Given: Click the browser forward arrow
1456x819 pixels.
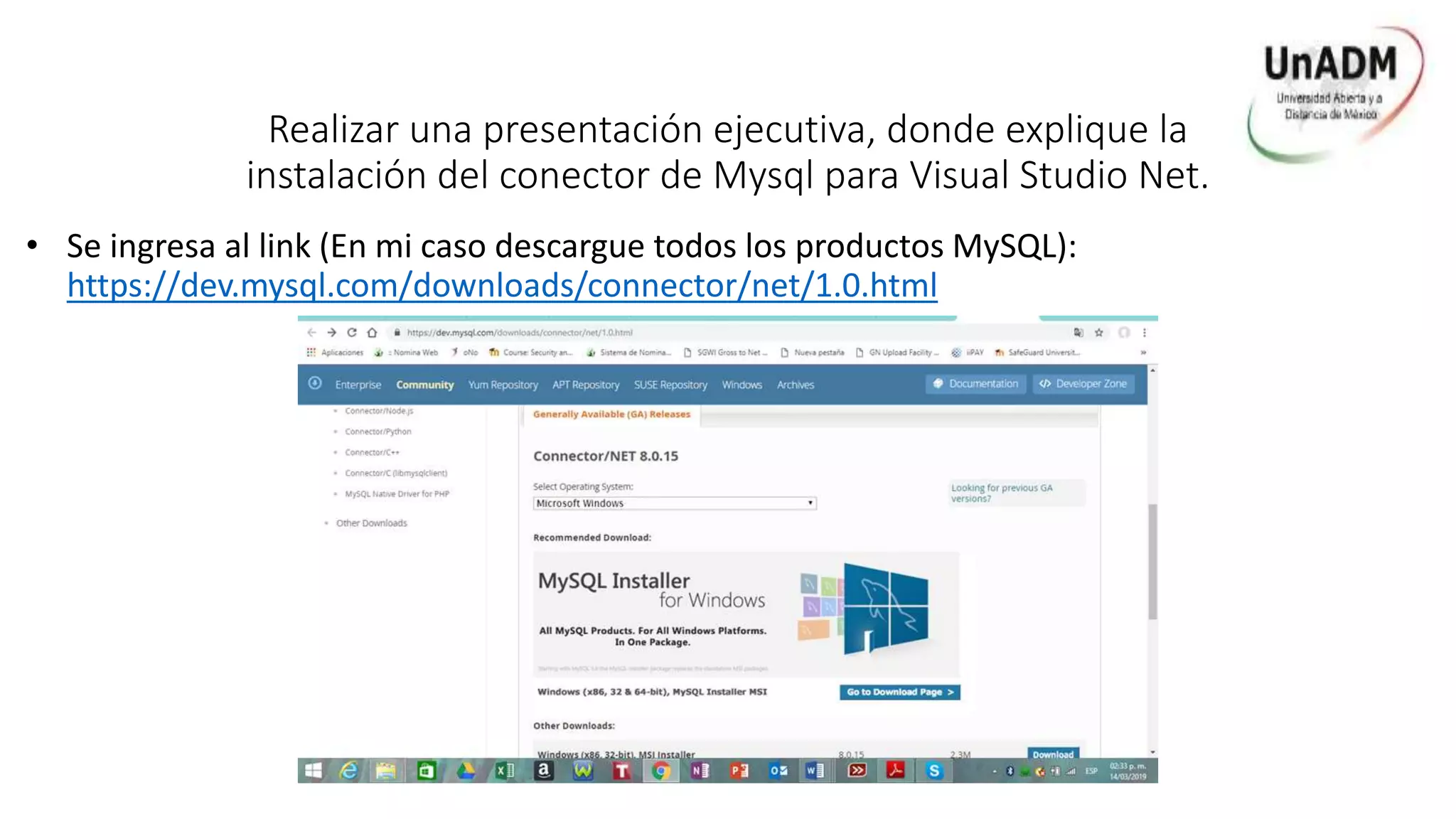Looking at the screenshot, I should point(332,332).
